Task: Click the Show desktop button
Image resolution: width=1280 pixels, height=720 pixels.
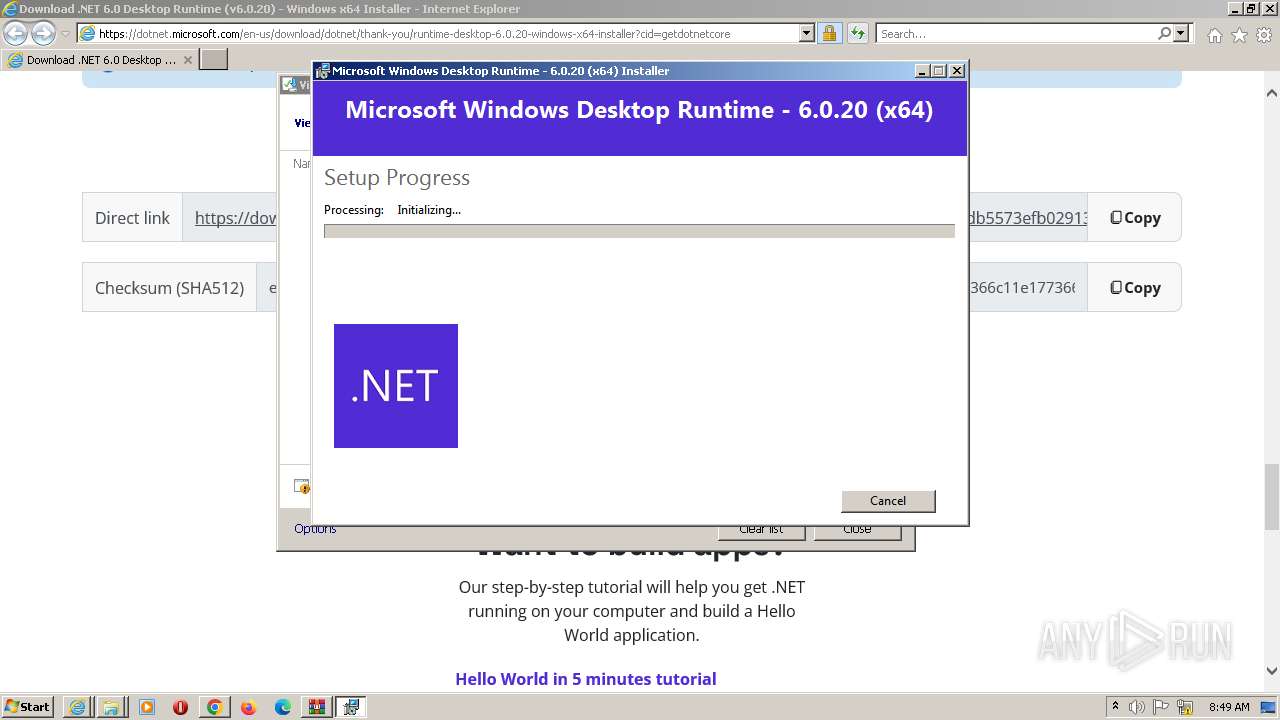Action: point(1269,707)
